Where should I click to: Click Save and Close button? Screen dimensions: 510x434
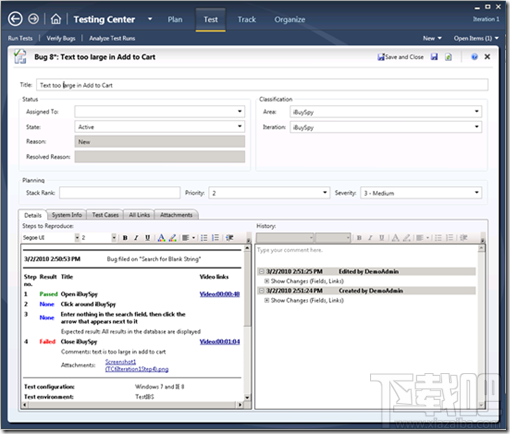pyautogui.click(x=401, y=57)
